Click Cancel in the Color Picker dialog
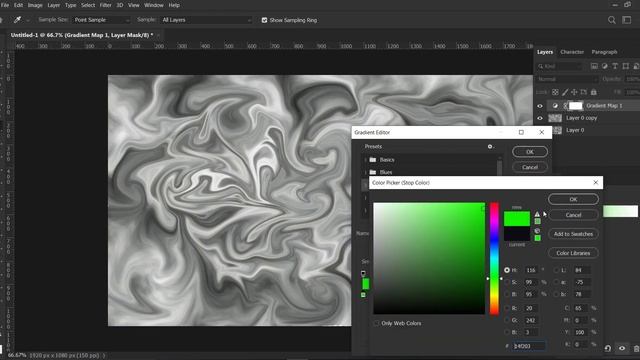This screenshot has height=360, width=640. pos(573,215)
